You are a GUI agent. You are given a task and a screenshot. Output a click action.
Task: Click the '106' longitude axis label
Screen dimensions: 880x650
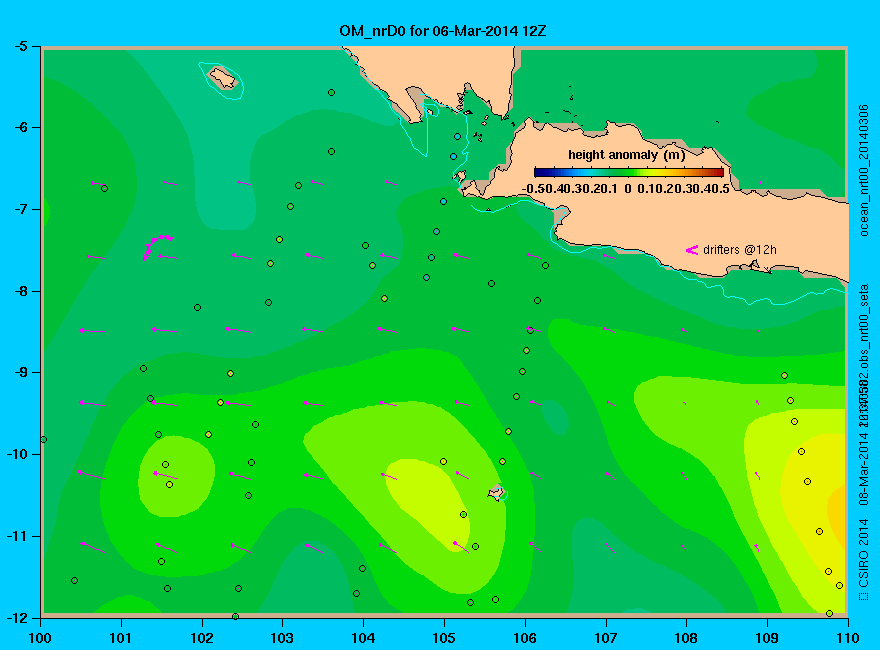pos(525,638)
